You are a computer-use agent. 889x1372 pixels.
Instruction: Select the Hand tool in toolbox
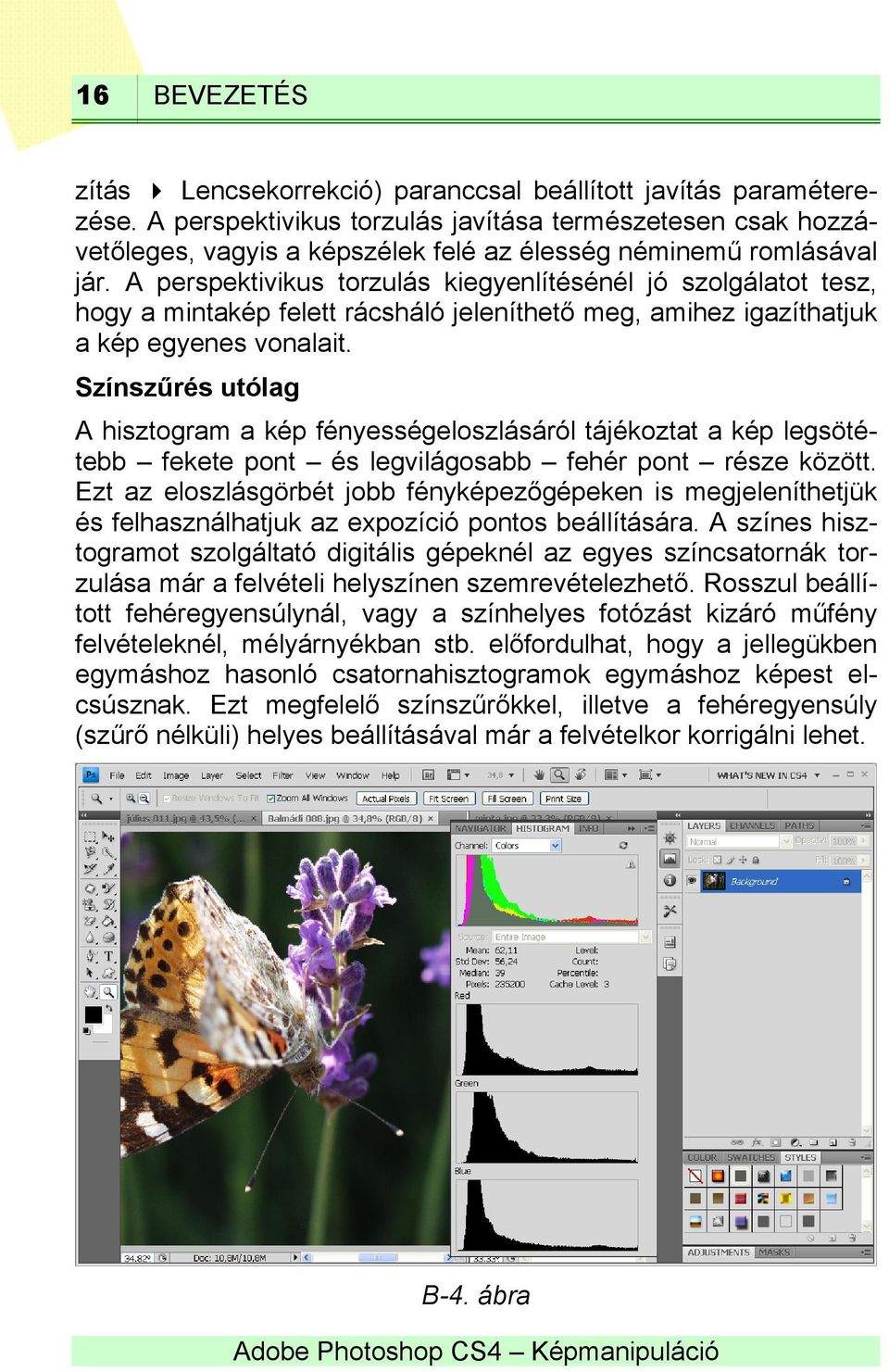[90, 991]
